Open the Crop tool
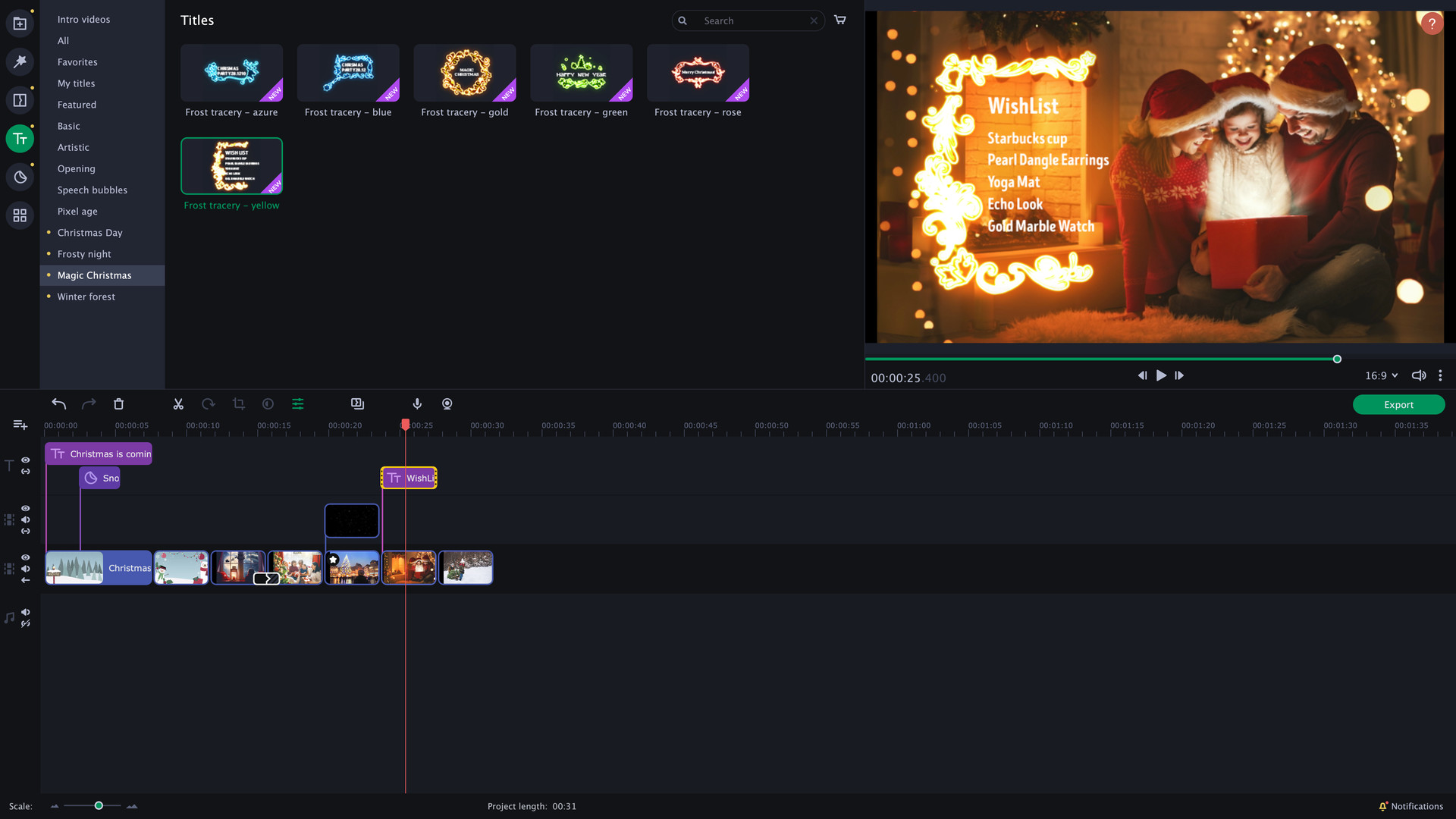The image size is (1456, 819). [x=239, y=403]
